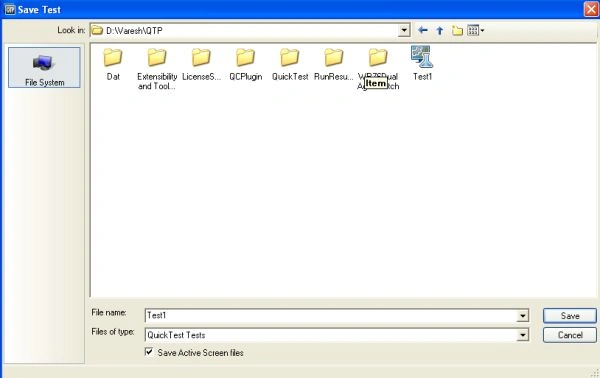Click the Files of type combo box
Screen dimensions: 600x378
point(337,335)
